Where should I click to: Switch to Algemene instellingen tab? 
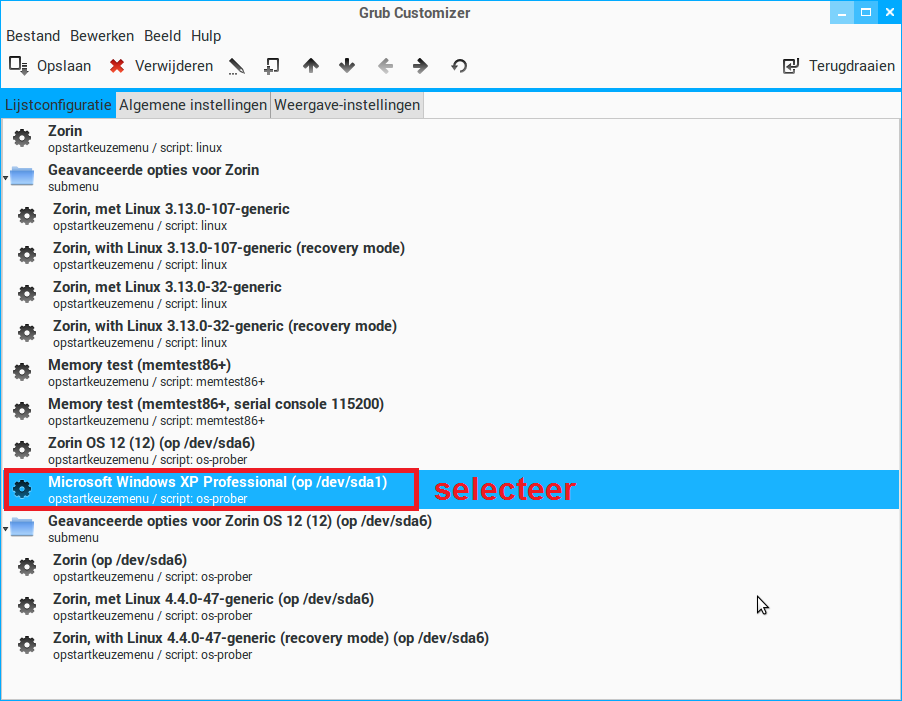193,105
